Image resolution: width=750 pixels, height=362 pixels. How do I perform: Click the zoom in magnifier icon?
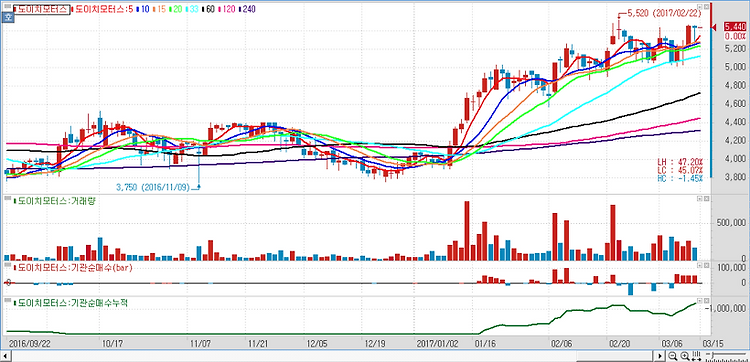click(x=684, y=356)
